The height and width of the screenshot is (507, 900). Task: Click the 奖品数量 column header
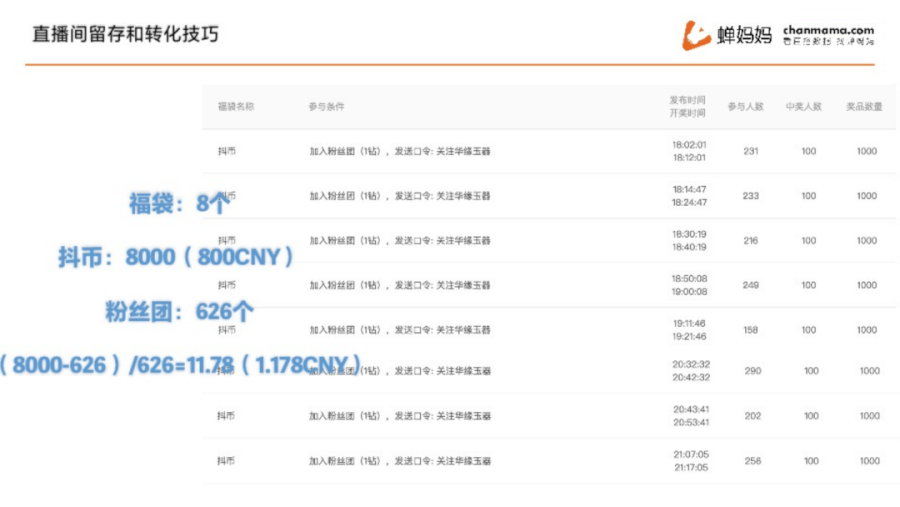click(864, 106)
